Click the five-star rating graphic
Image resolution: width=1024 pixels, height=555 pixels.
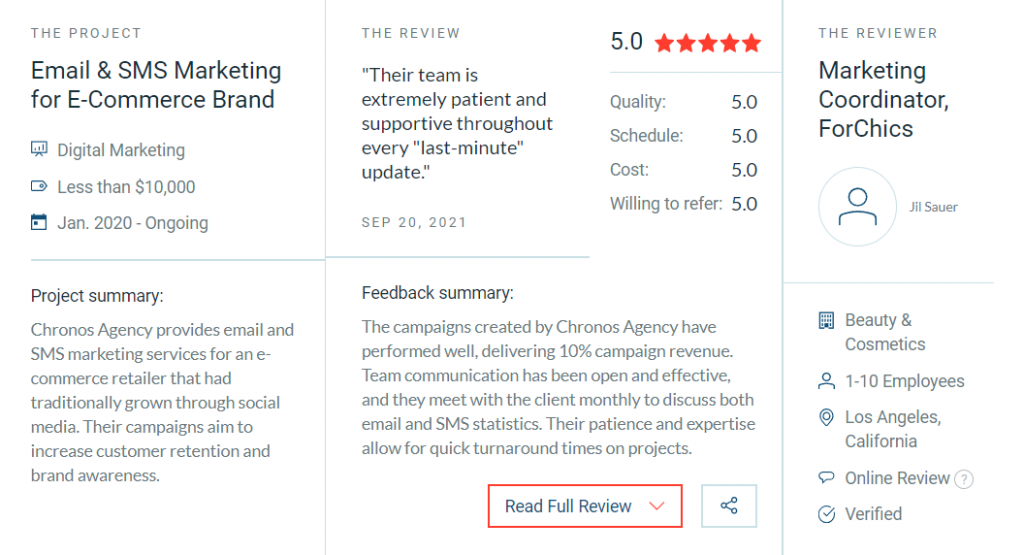click(708, 43)
